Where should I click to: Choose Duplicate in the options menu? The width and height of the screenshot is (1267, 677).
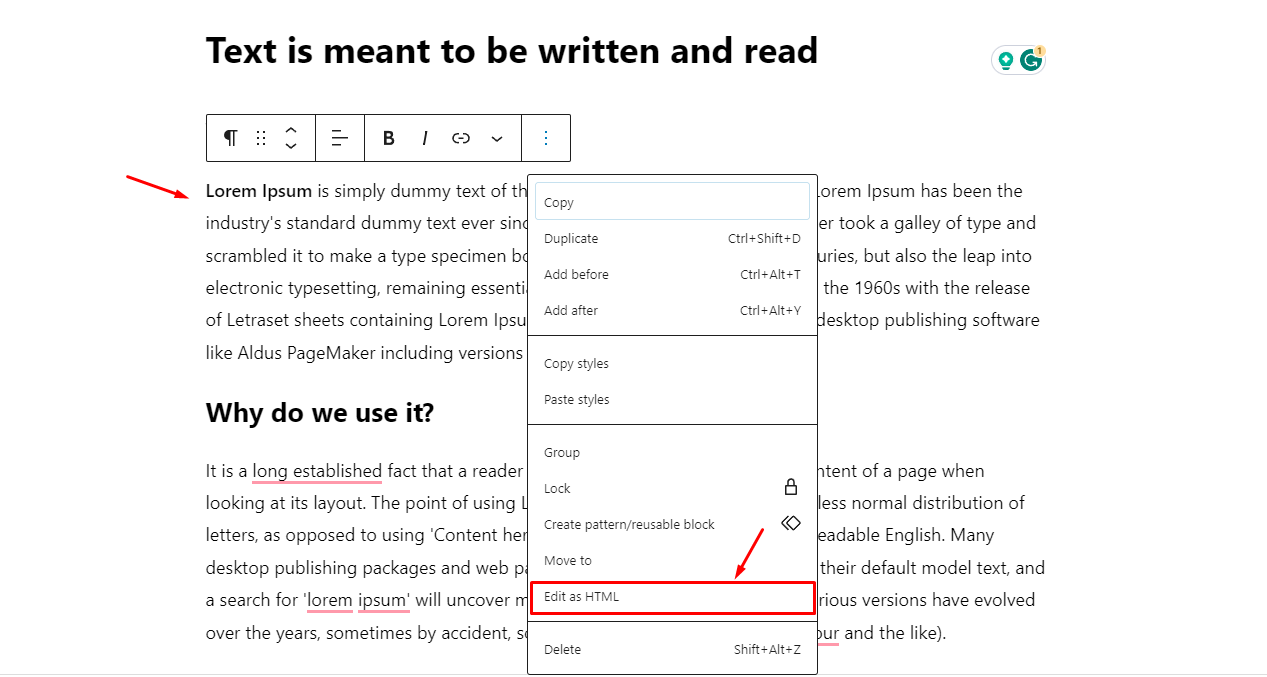coord(672,239)
